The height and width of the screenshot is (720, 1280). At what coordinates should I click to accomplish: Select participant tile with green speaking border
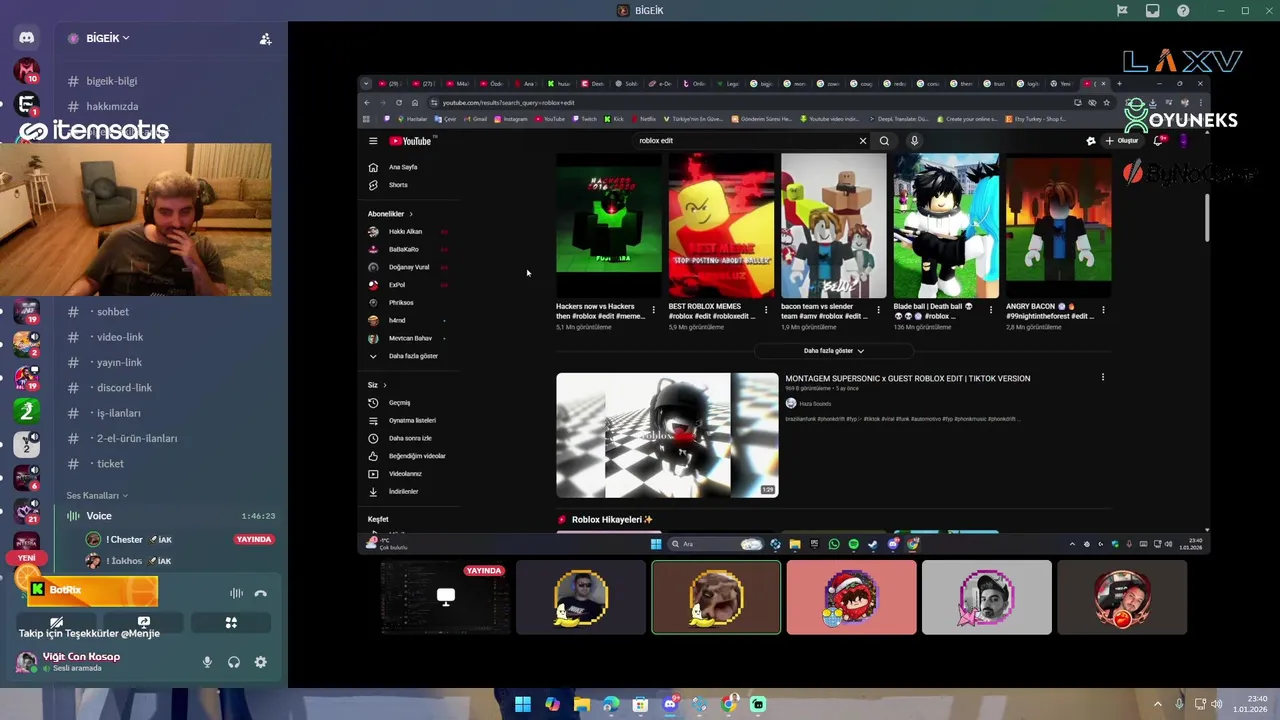[716, 597]
